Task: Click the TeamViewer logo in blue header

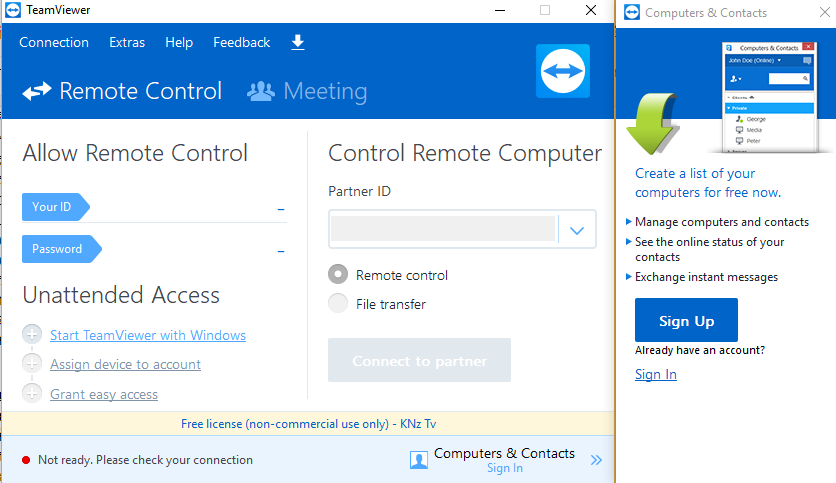Action: pyautogui.click(x=562, y=71)
